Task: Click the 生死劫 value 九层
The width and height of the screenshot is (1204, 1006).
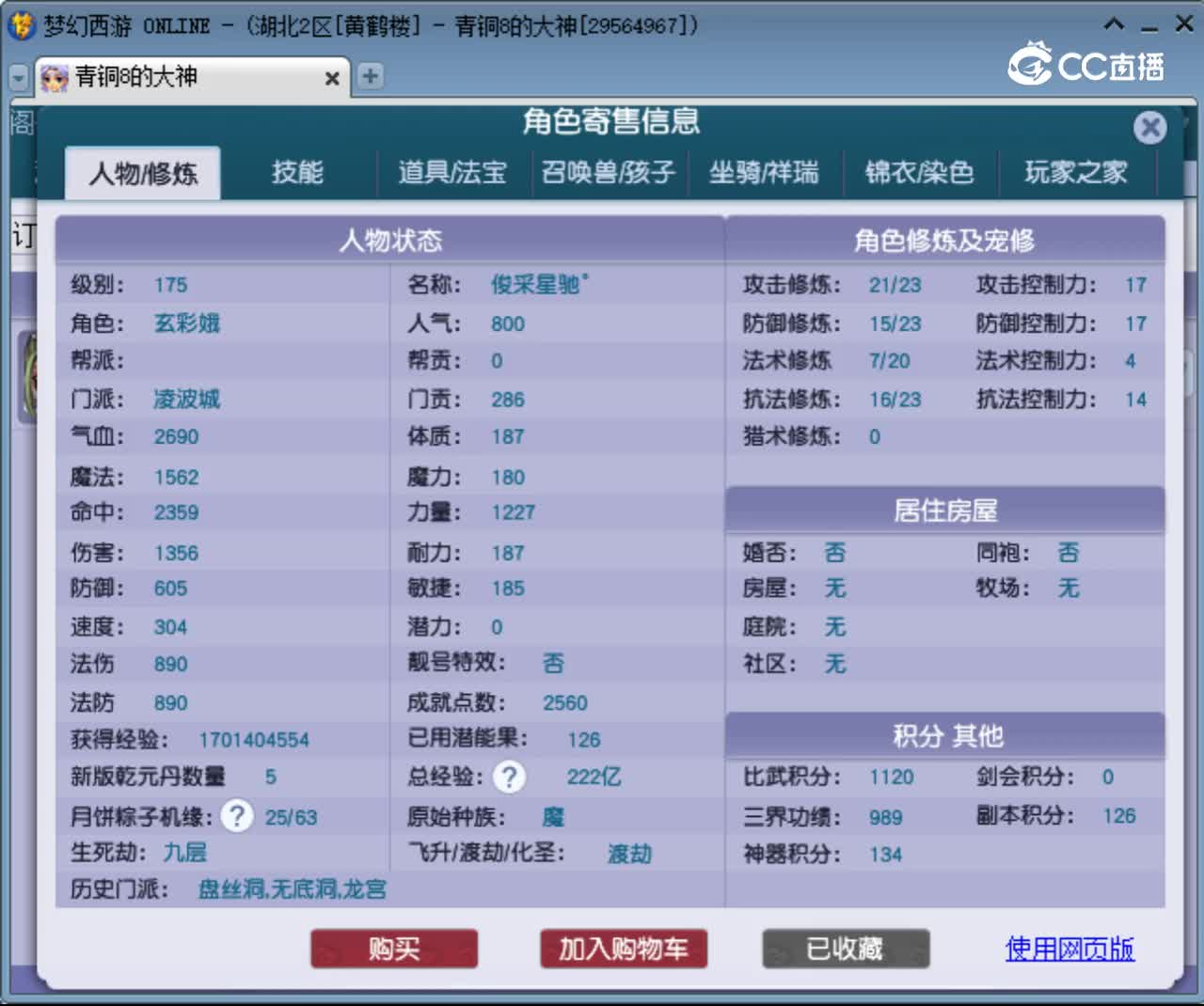Action: (x=185, y=853)
